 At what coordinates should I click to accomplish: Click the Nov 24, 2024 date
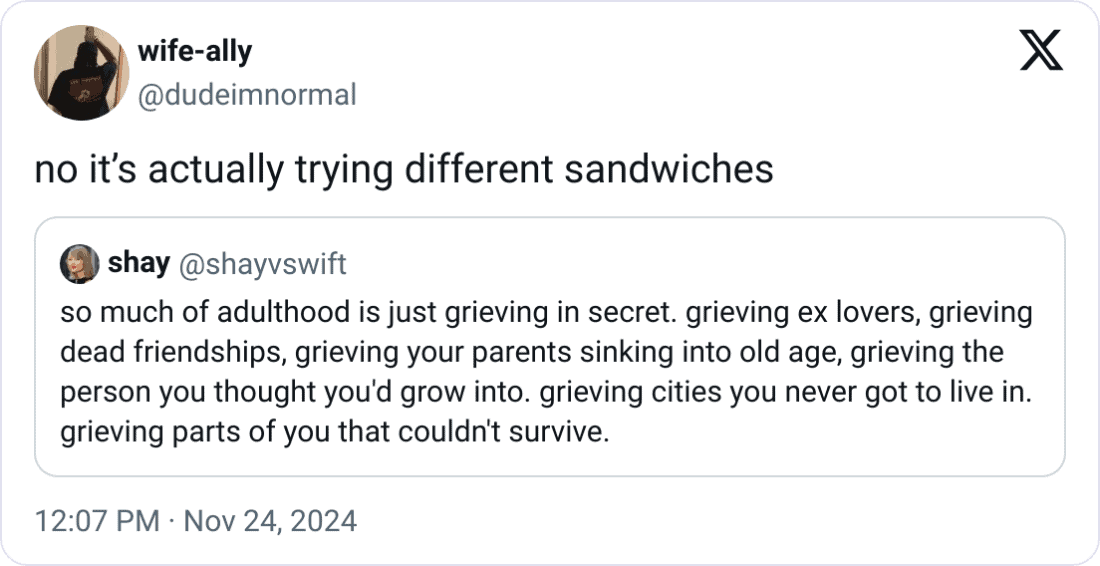[x=271, y=521]
